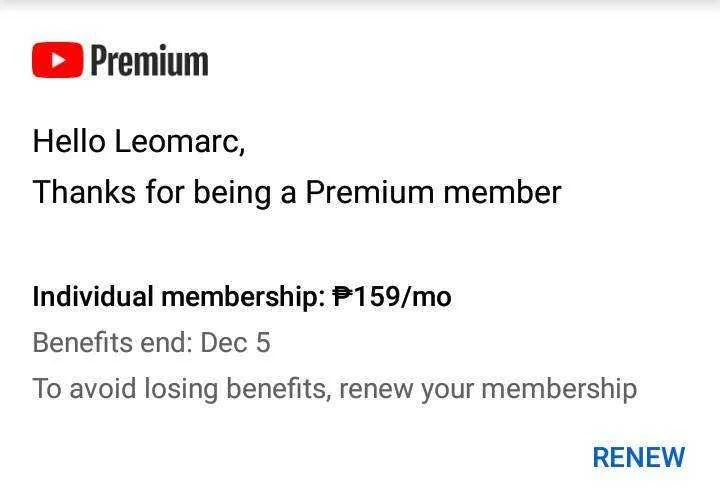Click the Benefits end label
The height and width of the screenshot is (503, 720).
point(113,343)
